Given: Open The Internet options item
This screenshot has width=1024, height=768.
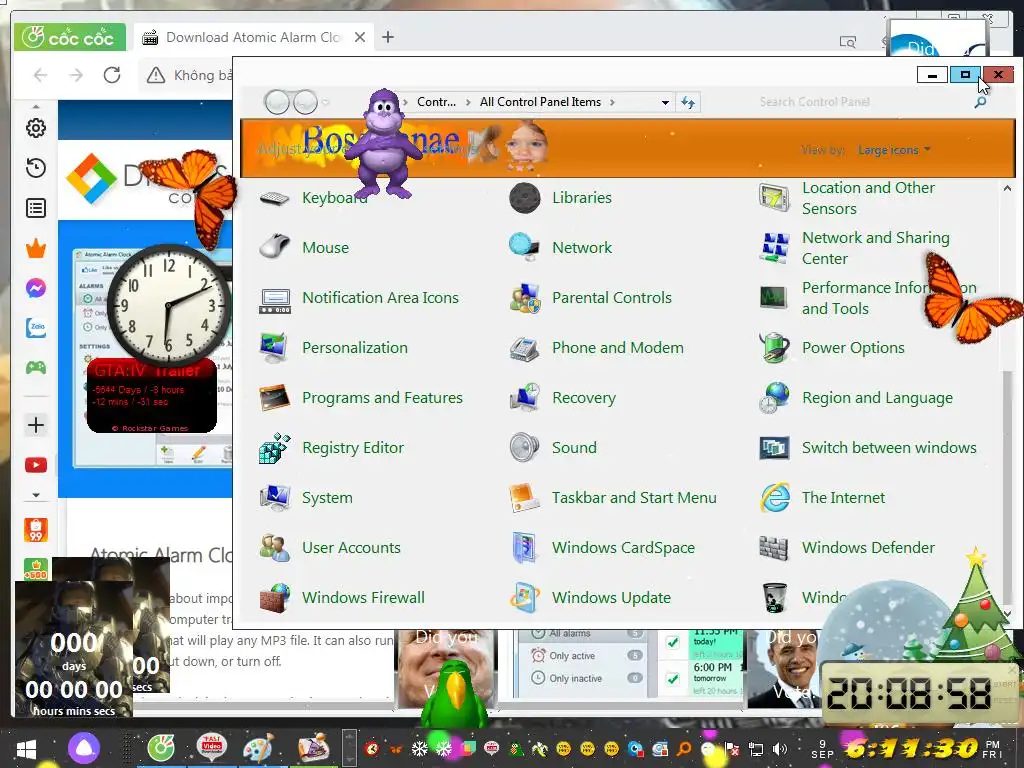Looking at the screenshot, I should pyautogui.click(x=822, y=498).
